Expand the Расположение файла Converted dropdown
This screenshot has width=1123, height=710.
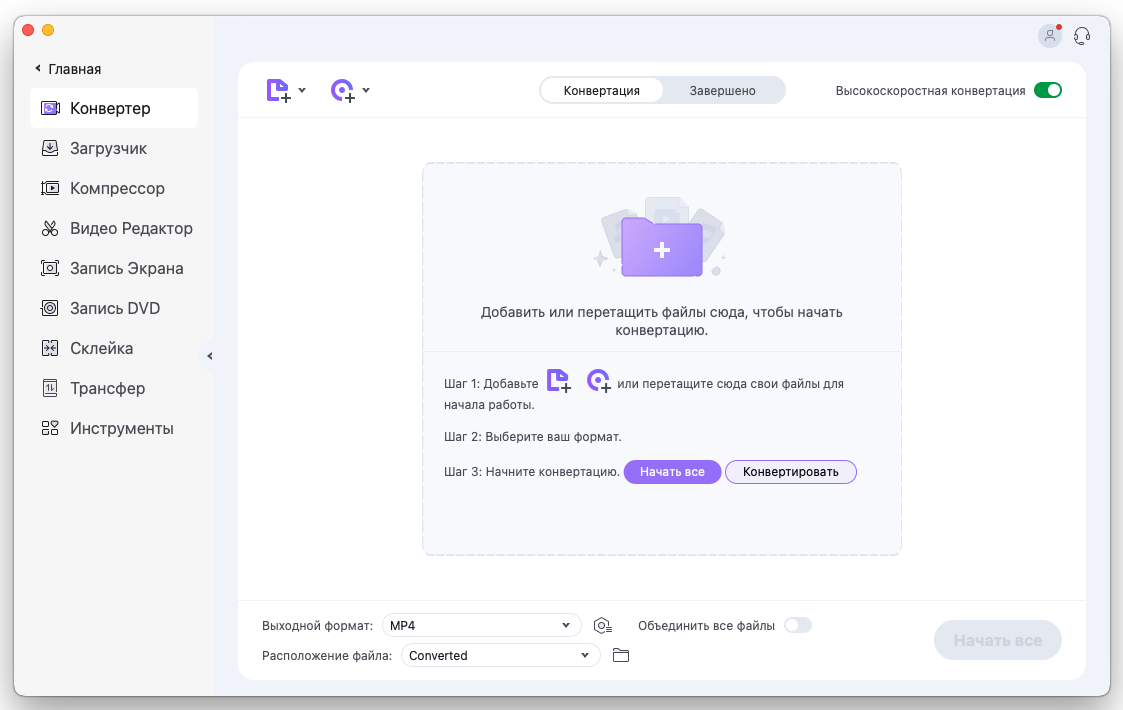500,656
